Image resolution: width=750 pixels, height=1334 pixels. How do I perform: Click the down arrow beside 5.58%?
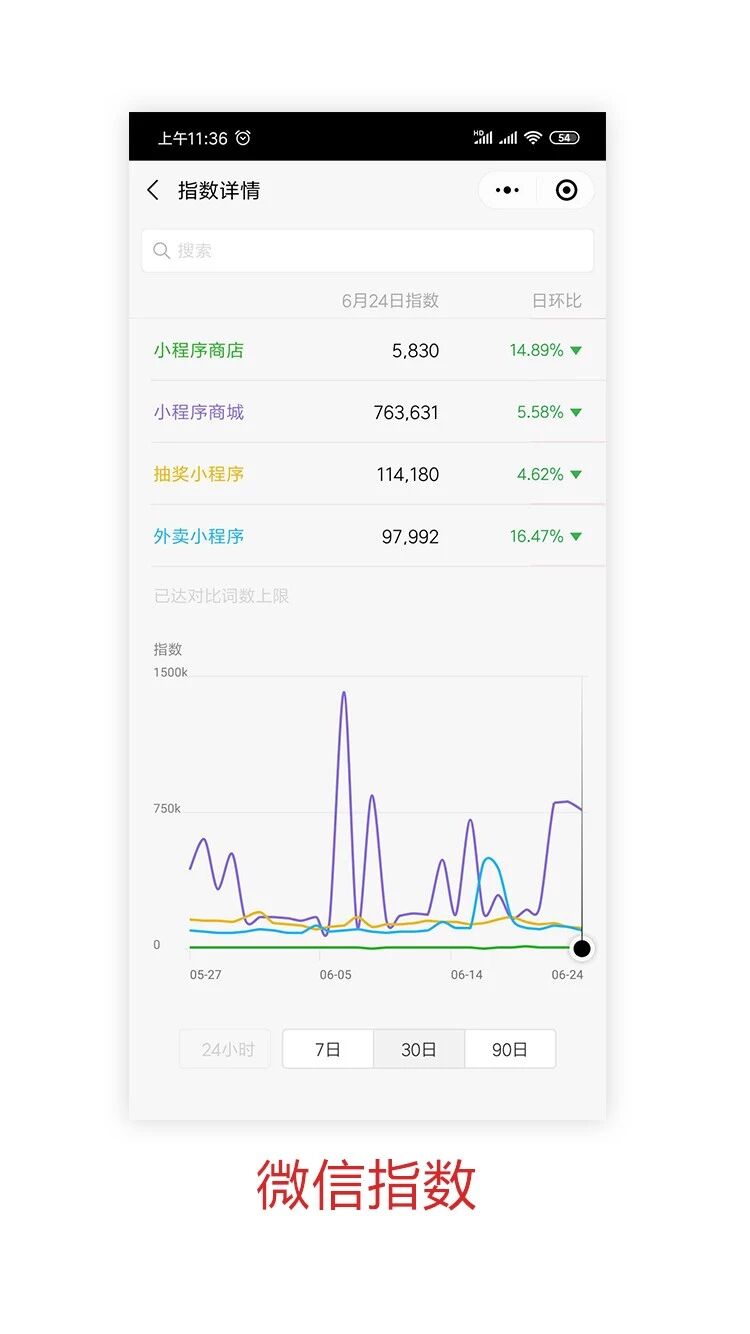(x=576, y=413)
